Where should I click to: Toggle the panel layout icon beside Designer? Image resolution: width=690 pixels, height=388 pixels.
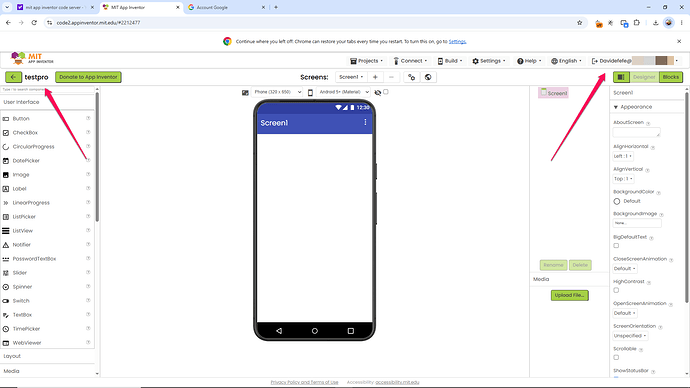tap(621, 77)
